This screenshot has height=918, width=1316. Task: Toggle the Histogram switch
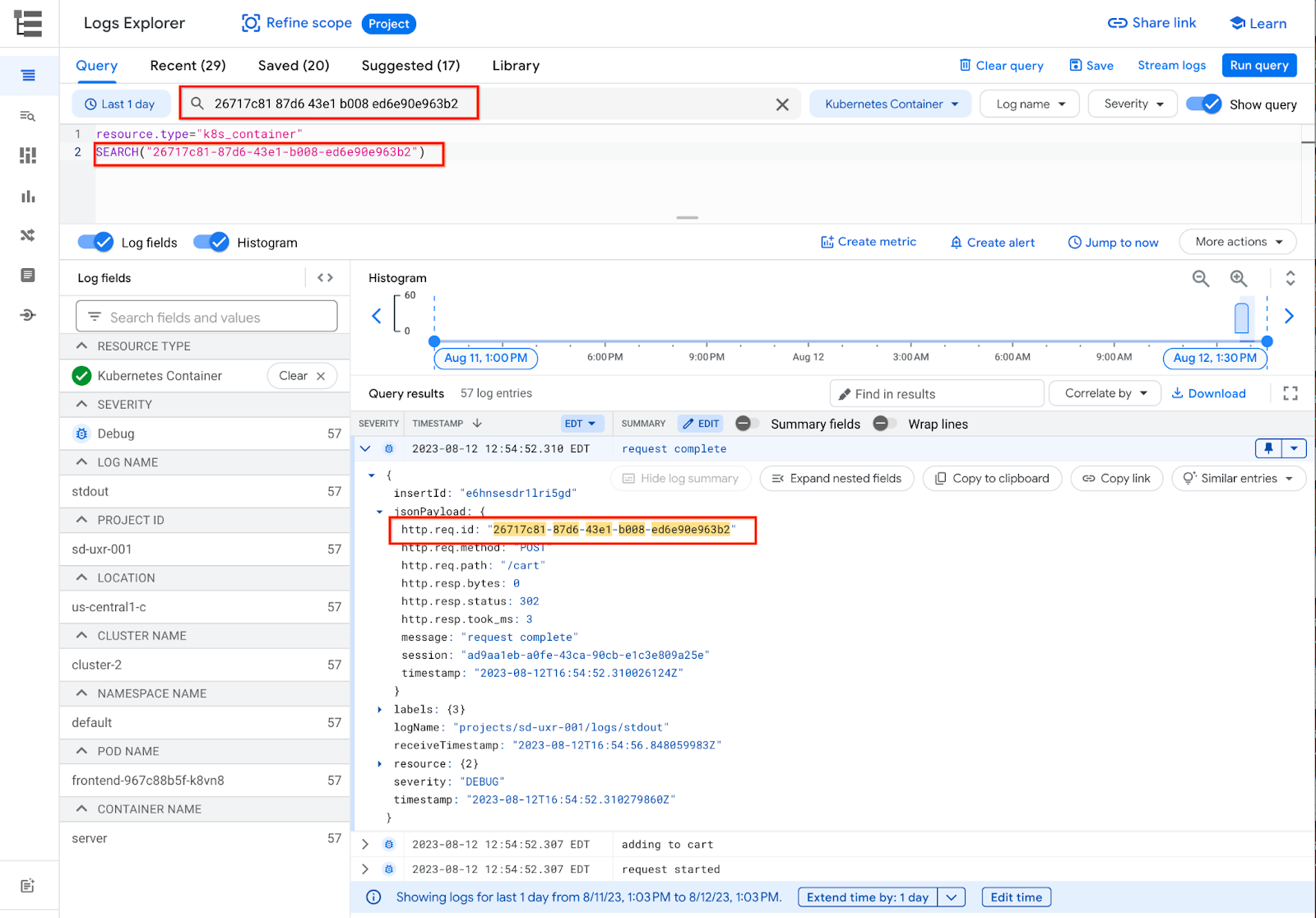tap(211, 242)
